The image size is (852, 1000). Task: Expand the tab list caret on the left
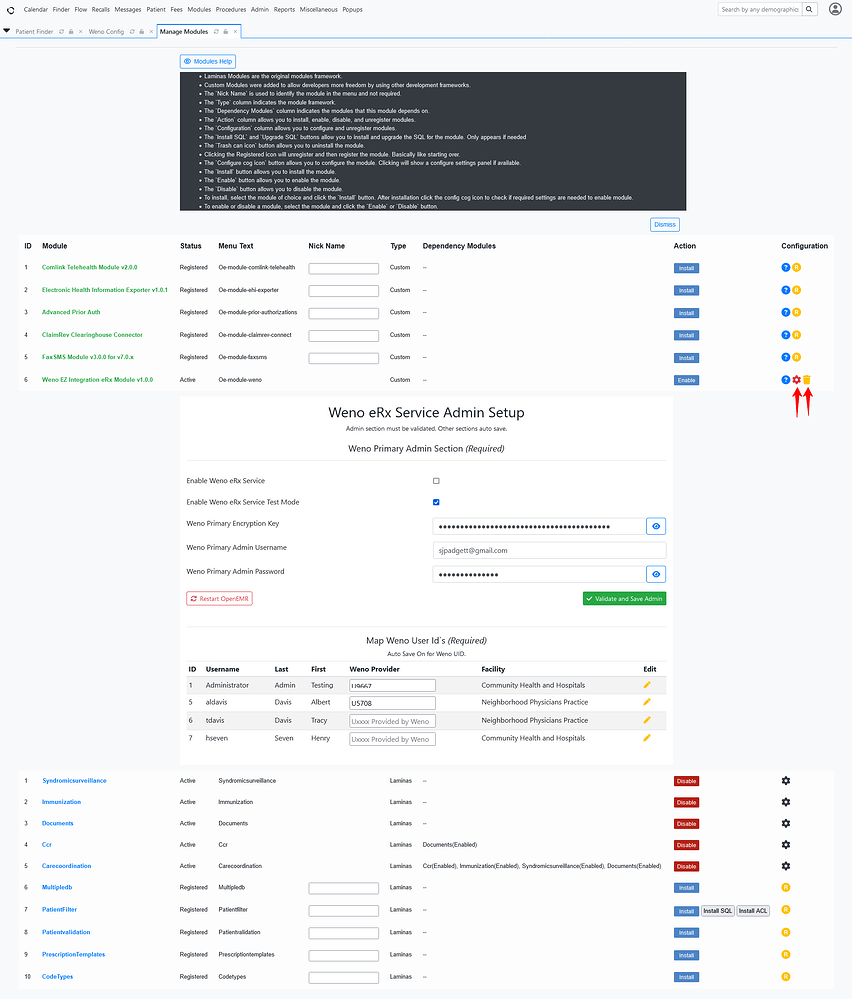[x=6, y=31]
